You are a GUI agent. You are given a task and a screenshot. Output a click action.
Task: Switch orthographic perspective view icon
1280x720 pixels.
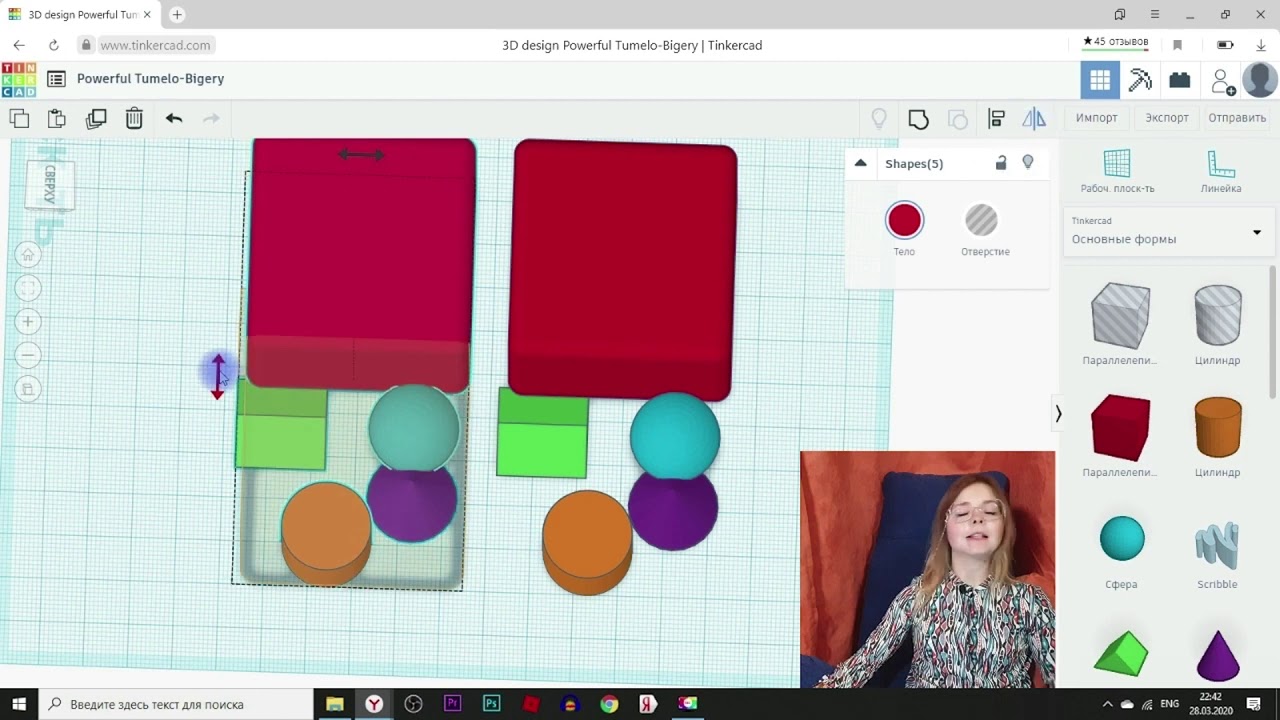click(28, 388)
